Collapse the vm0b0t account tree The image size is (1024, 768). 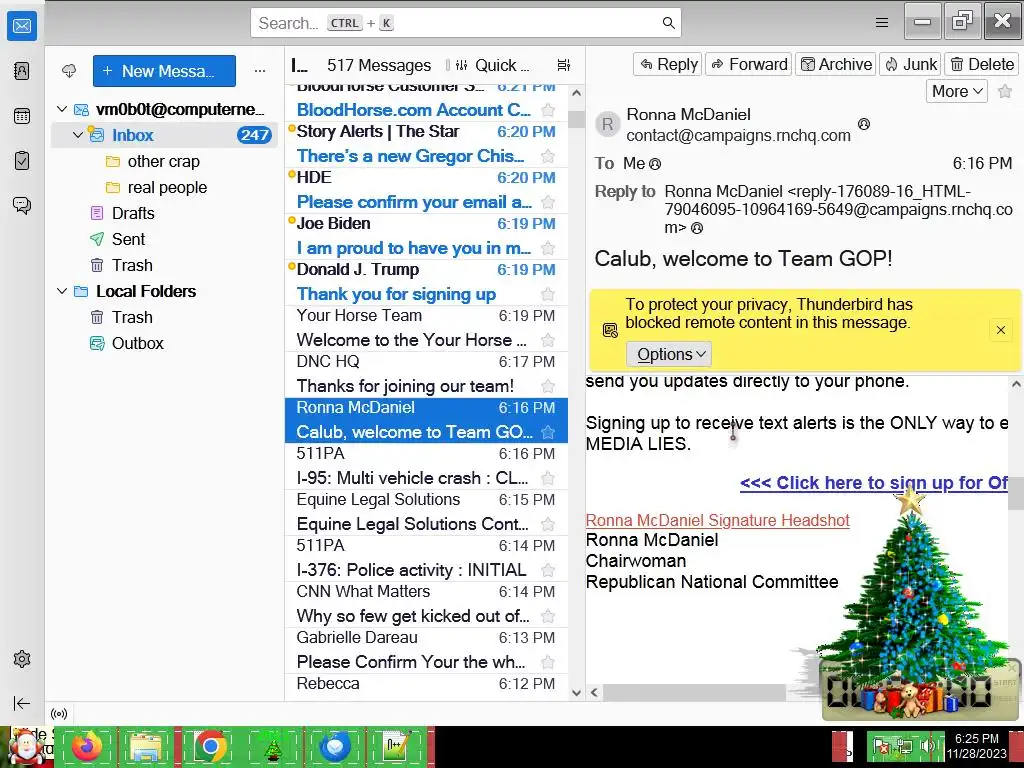62,109
